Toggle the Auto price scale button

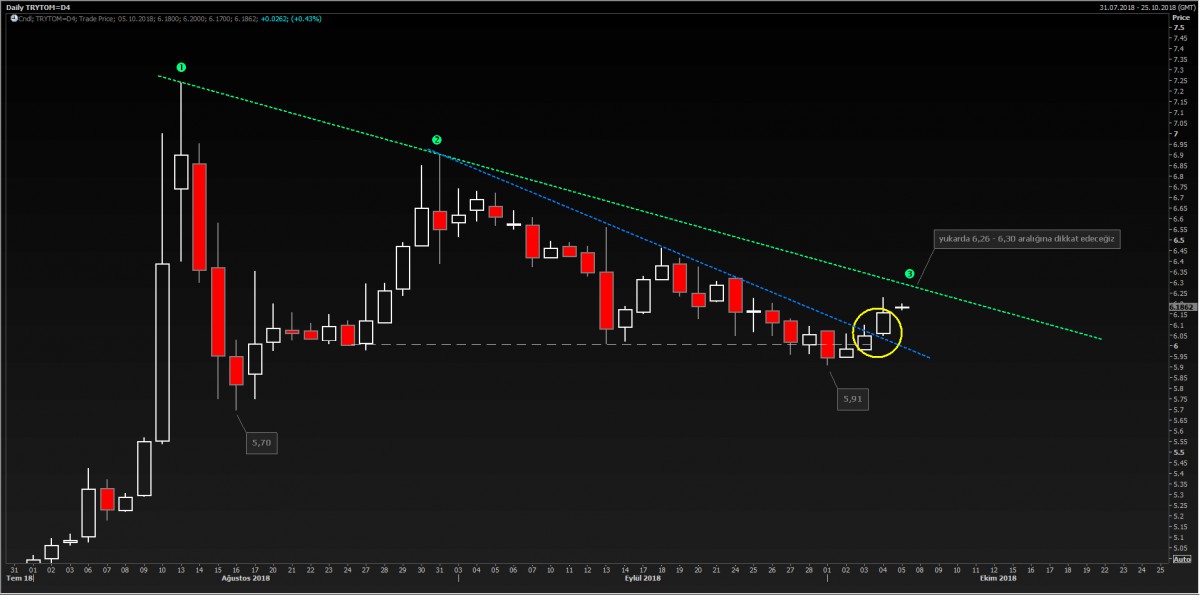pos(1181,587)
